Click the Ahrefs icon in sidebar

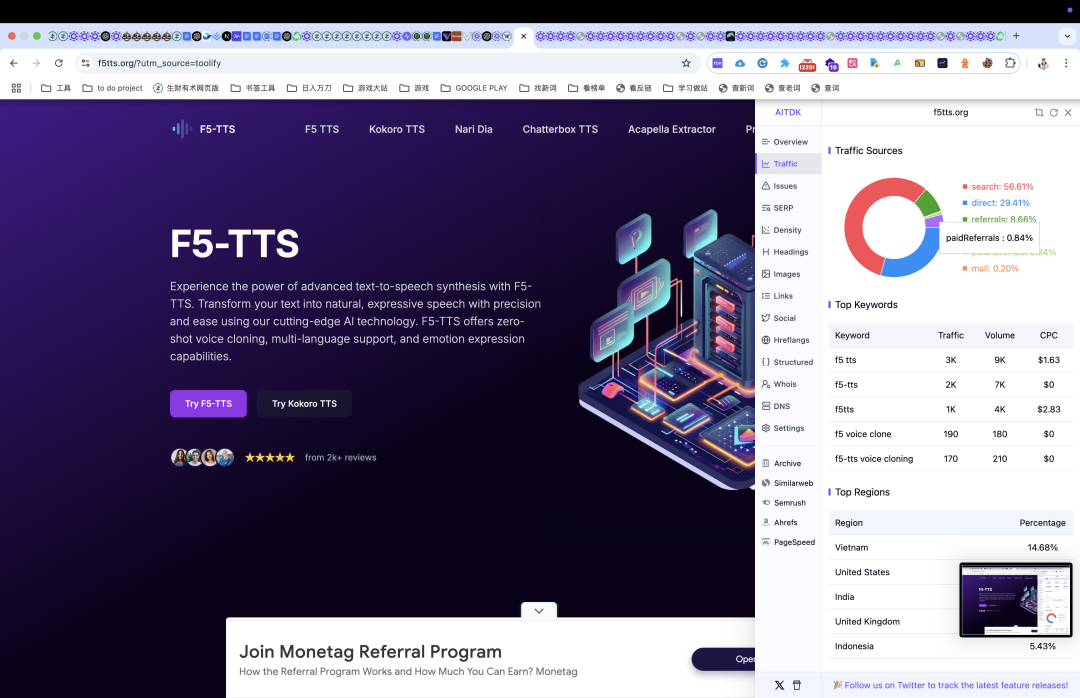(x=766, y=522)
